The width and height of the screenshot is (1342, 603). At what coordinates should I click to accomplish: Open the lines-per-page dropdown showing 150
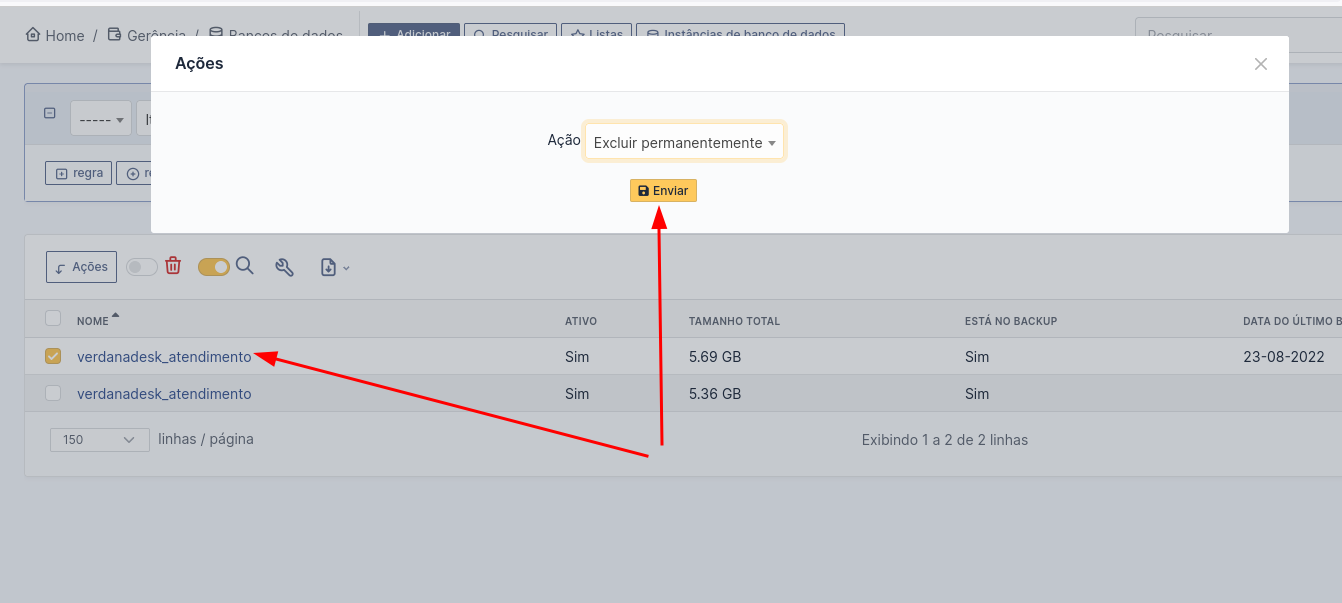pyautogui.click(x=99, y=439)
